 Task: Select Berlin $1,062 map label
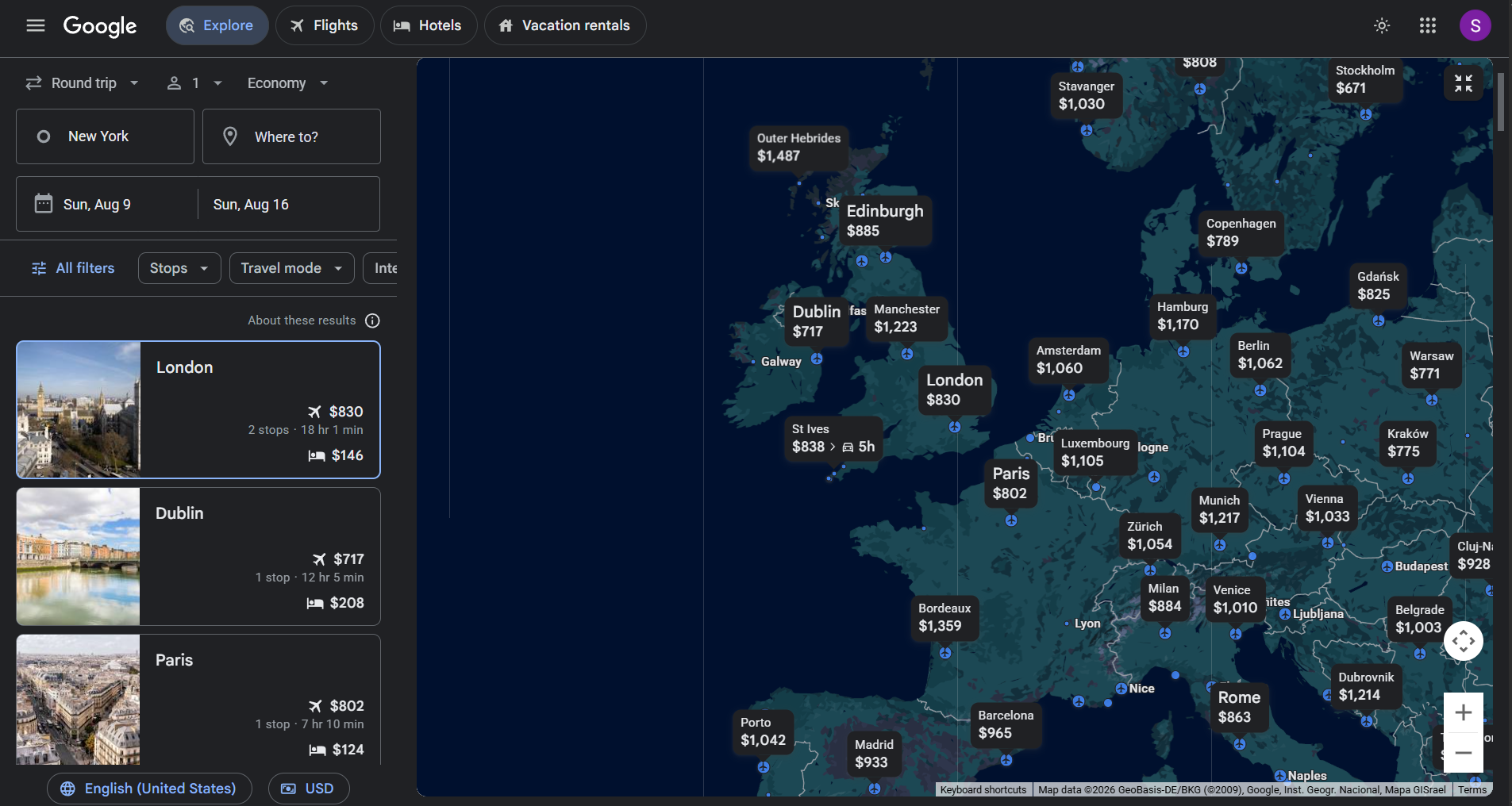[1260, 355]
